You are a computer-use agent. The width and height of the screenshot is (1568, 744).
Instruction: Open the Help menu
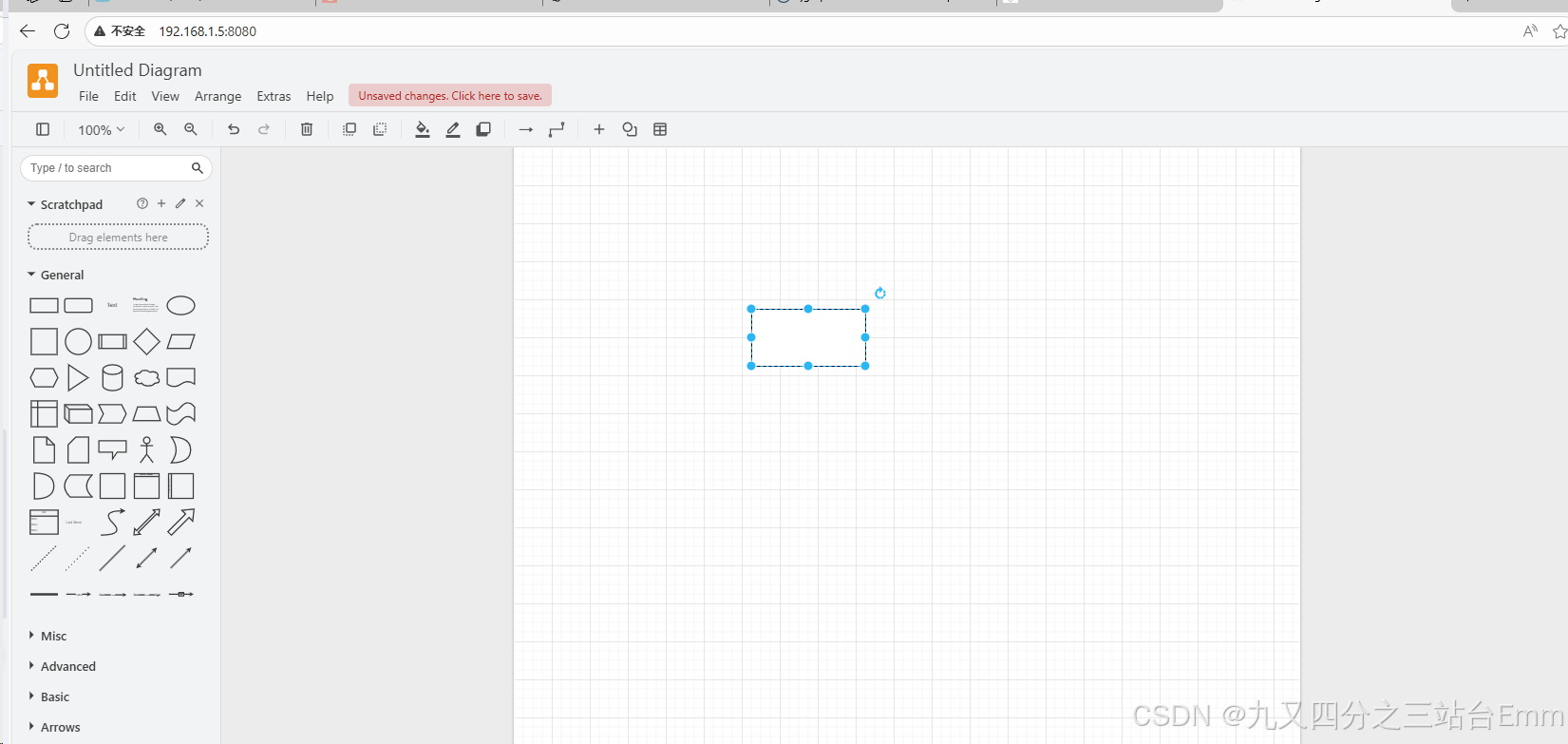coord(320,96)
